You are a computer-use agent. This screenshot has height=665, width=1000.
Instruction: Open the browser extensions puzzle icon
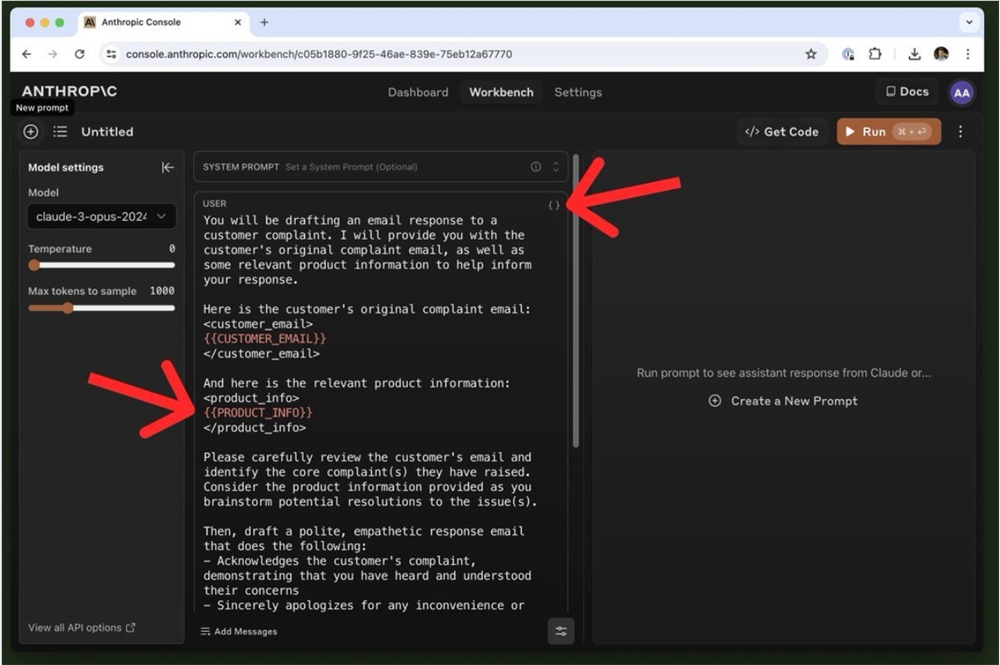coord(875,54)
